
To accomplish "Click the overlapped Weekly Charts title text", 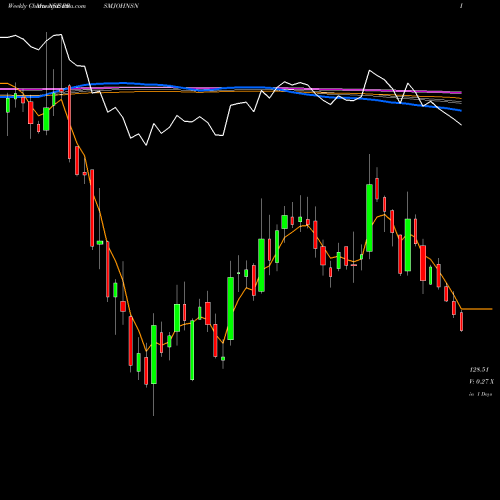I will click(47, 6).
